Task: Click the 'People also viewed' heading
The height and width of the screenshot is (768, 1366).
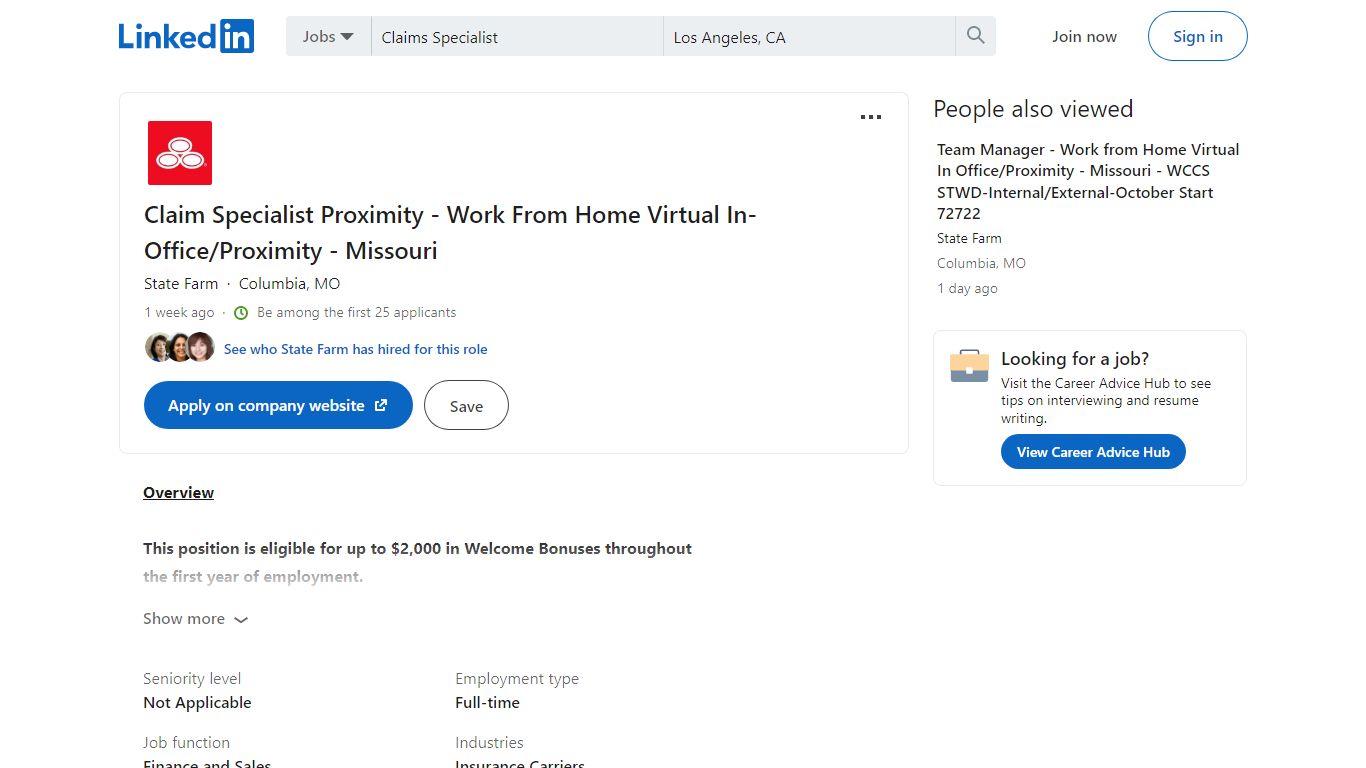Action: click(1033, 109)
